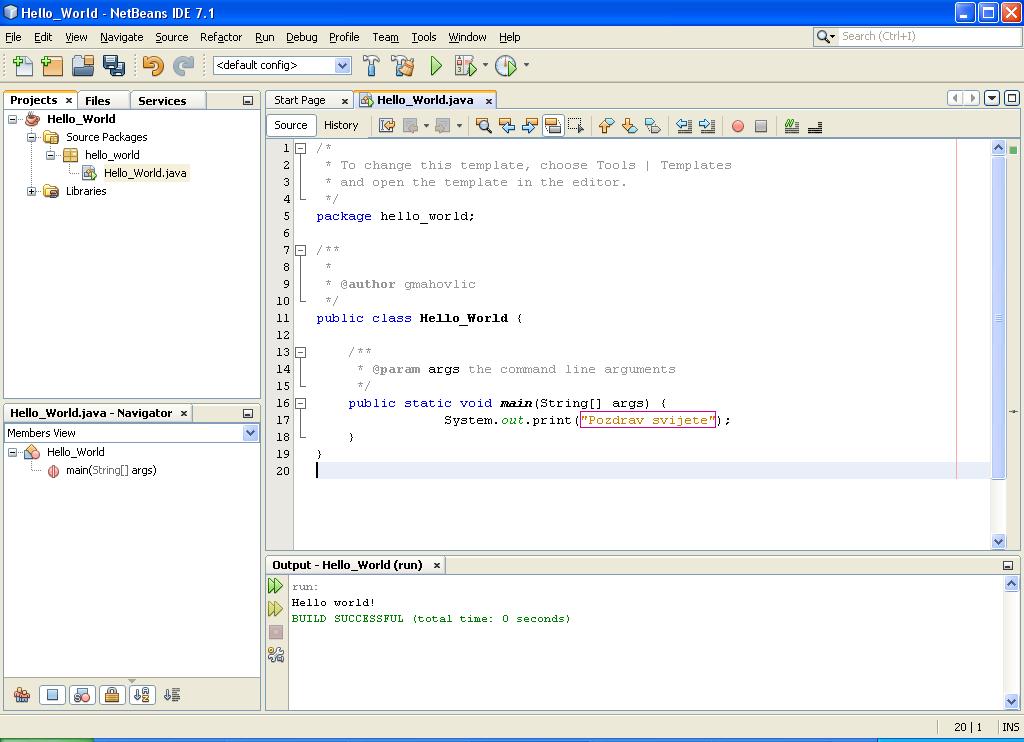Image resolution: width=1024 pixels, height=742 pixels.
Task: Expand the Libraries tree node
Action: [x=32, y=191]
